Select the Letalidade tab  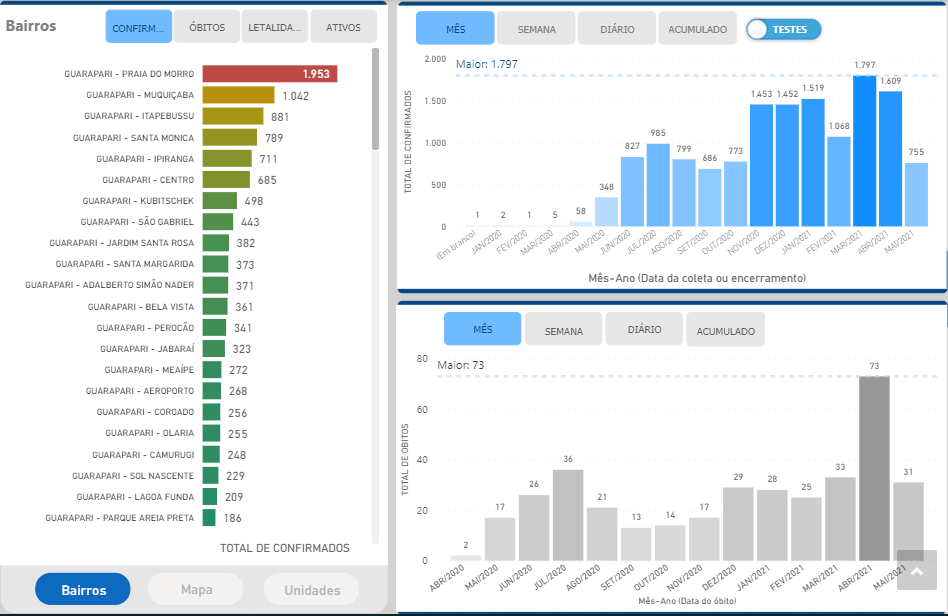(x=275, y=27)
